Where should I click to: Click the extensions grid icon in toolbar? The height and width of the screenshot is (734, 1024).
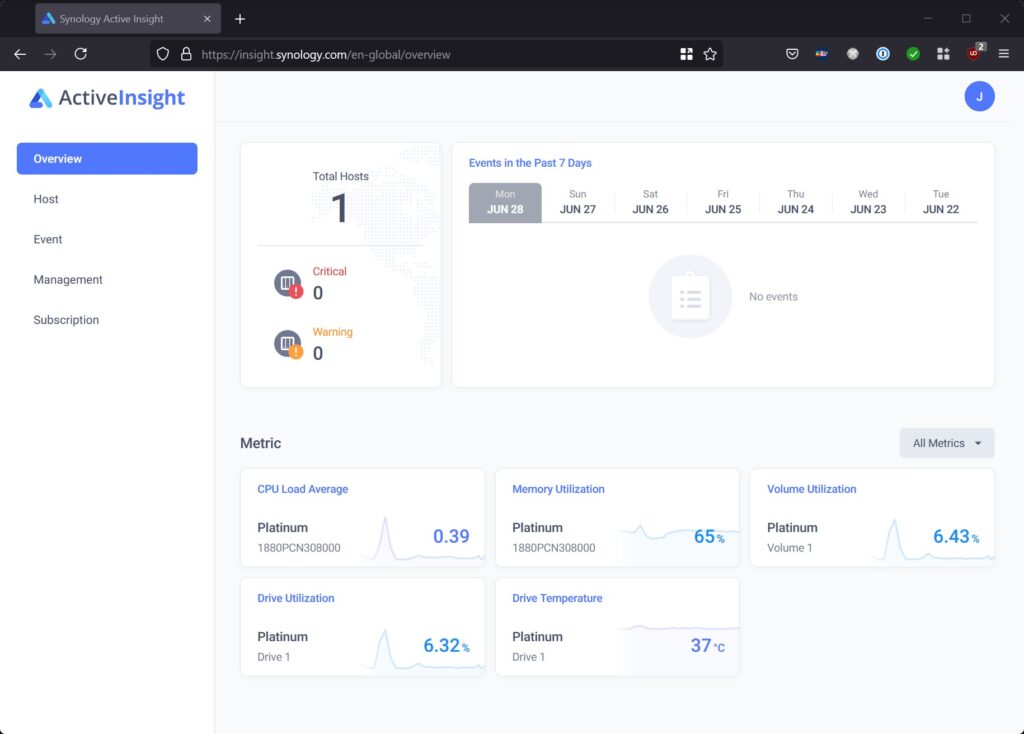pos(943,54)
